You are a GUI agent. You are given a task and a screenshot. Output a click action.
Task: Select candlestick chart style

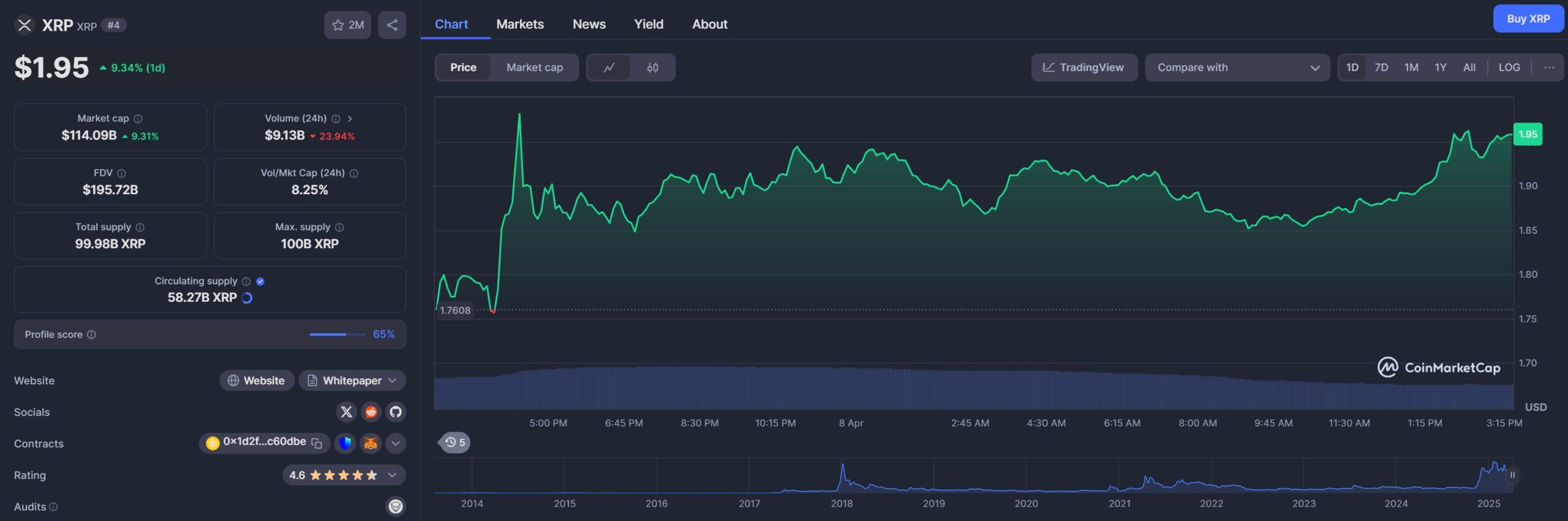point(652,67)
